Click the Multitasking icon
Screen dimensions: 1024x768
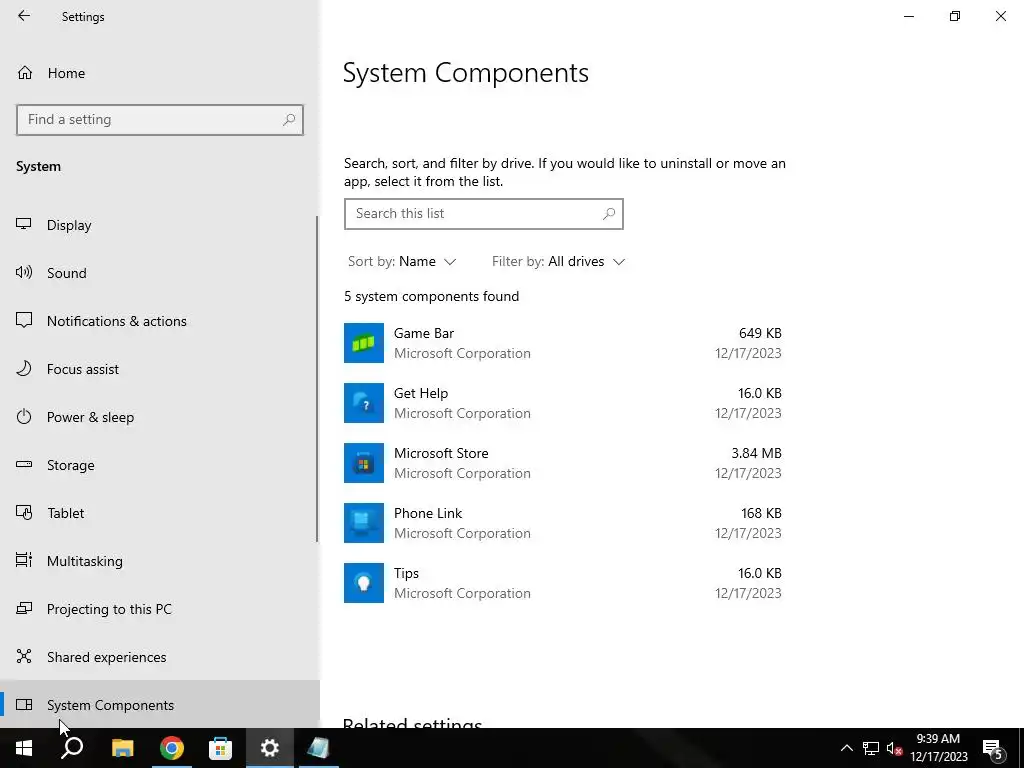pyautogui.click(x=24, y=560)
